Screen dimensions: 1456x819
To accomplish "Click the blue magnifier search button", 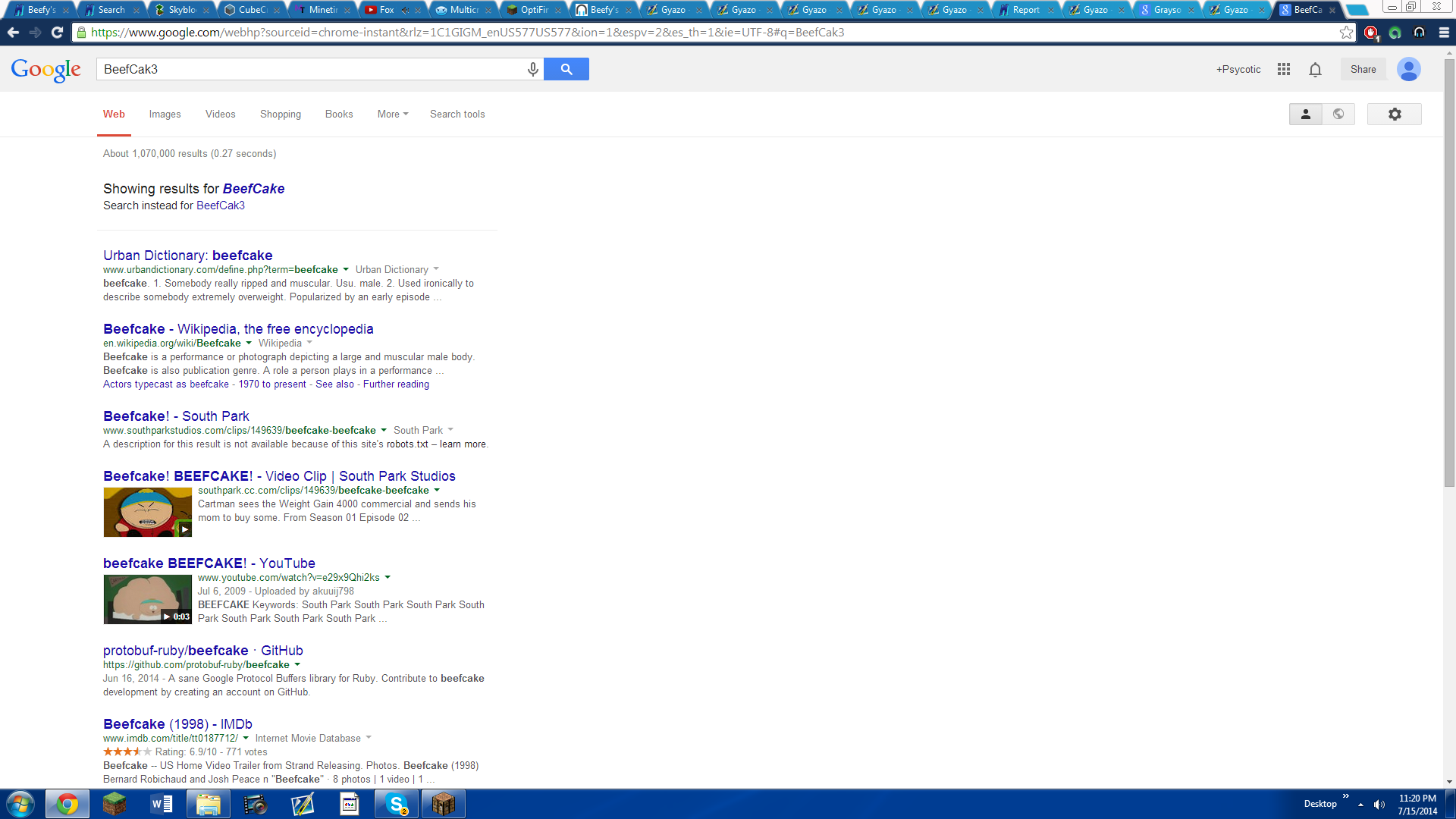I will click(x=566, y=69).
